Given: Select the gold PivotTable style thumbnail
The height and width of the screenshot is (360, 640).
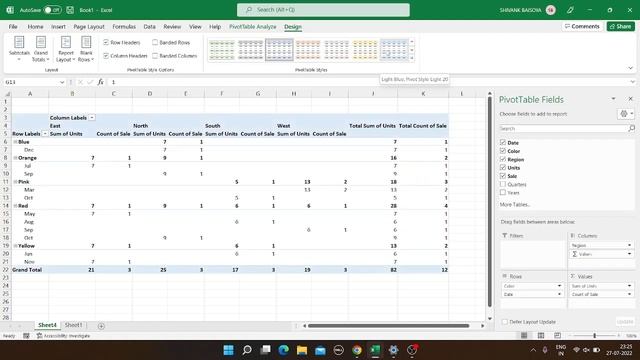Looking at the screenshot, I should click(x=365, y=50).
